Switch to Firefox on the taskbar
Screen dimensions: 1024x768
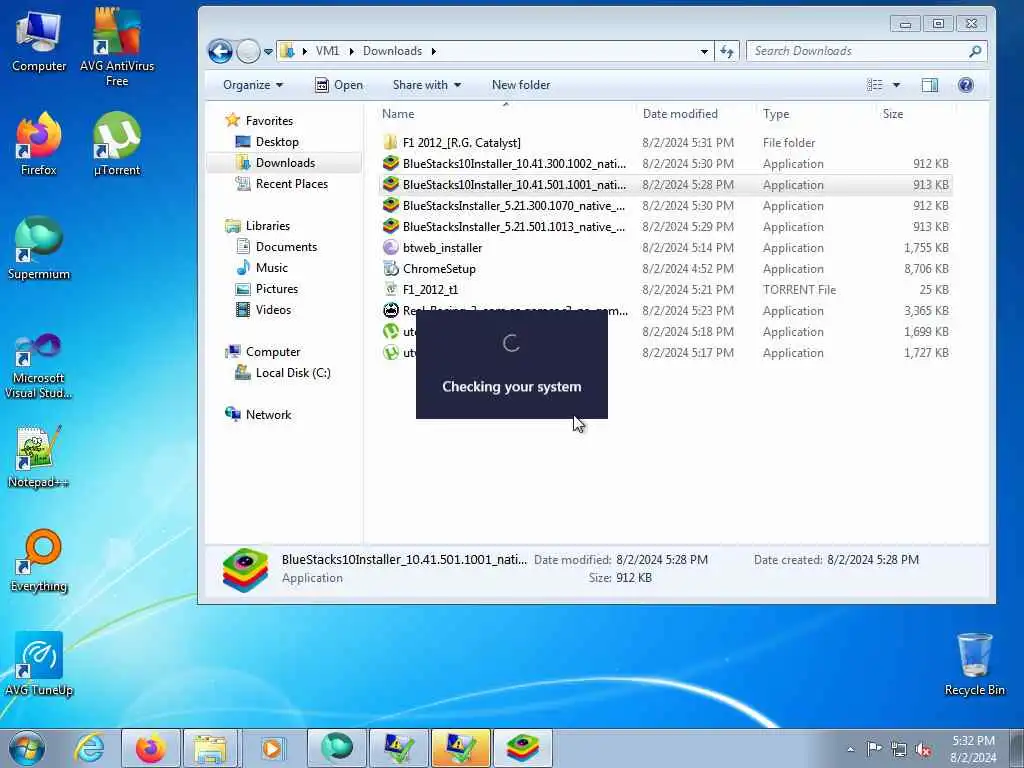click(151, 748)
